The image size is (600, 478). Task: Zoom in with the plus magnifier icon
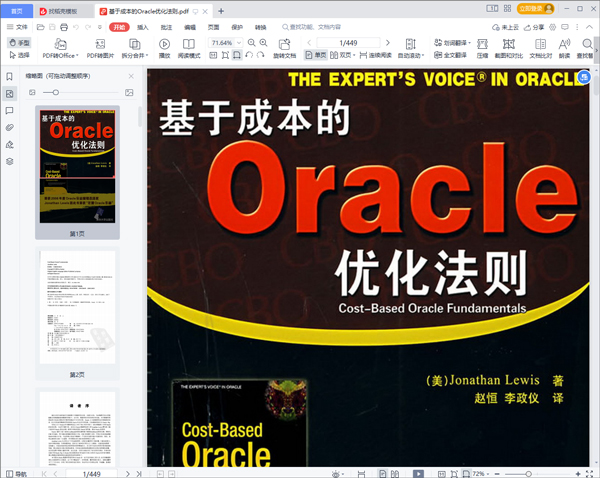[264, 42]
